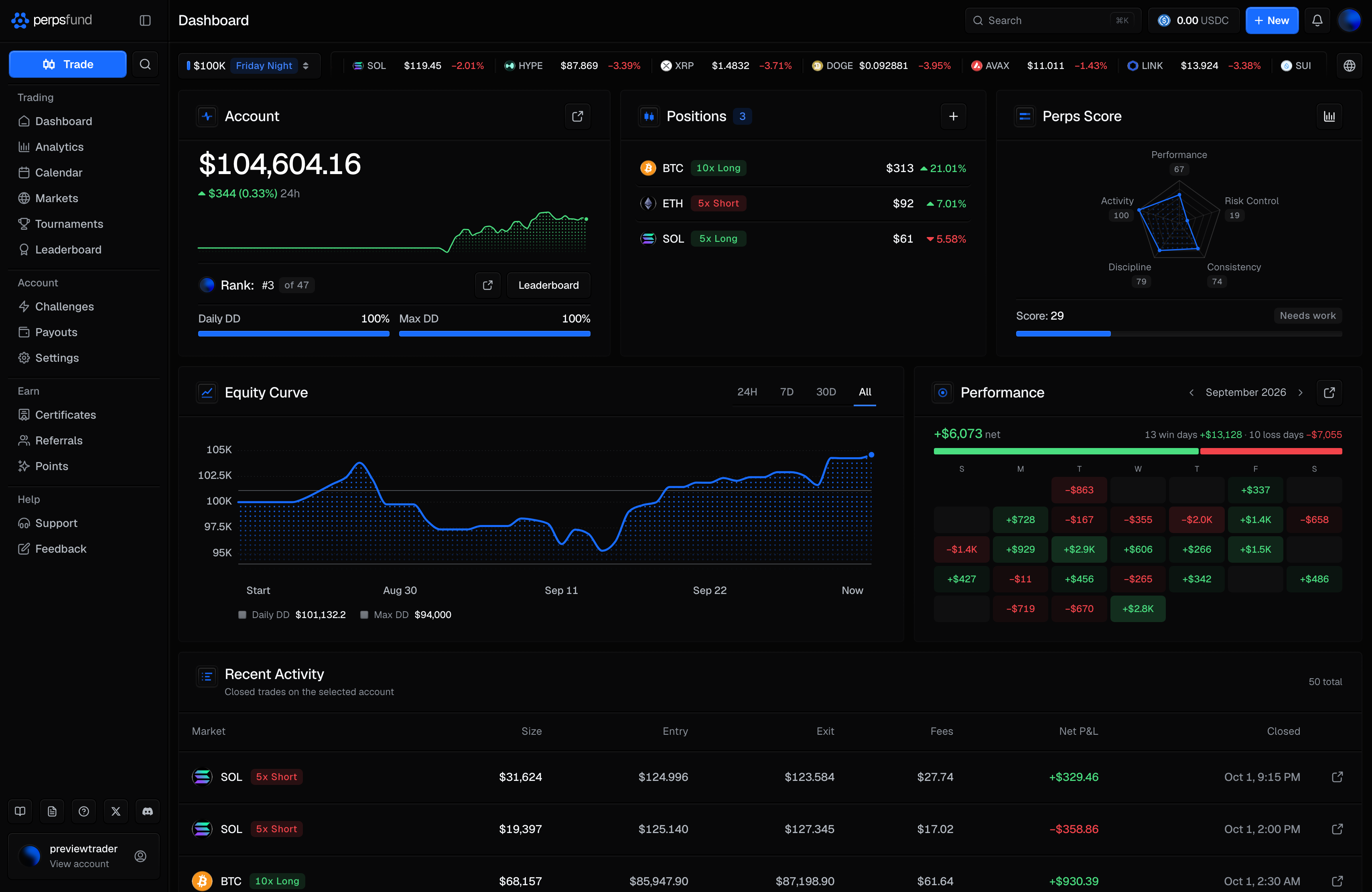The height and width of the screenshot is (892, 1372).
Task: Open Tournaments in the sidebar
Action: 83,223
